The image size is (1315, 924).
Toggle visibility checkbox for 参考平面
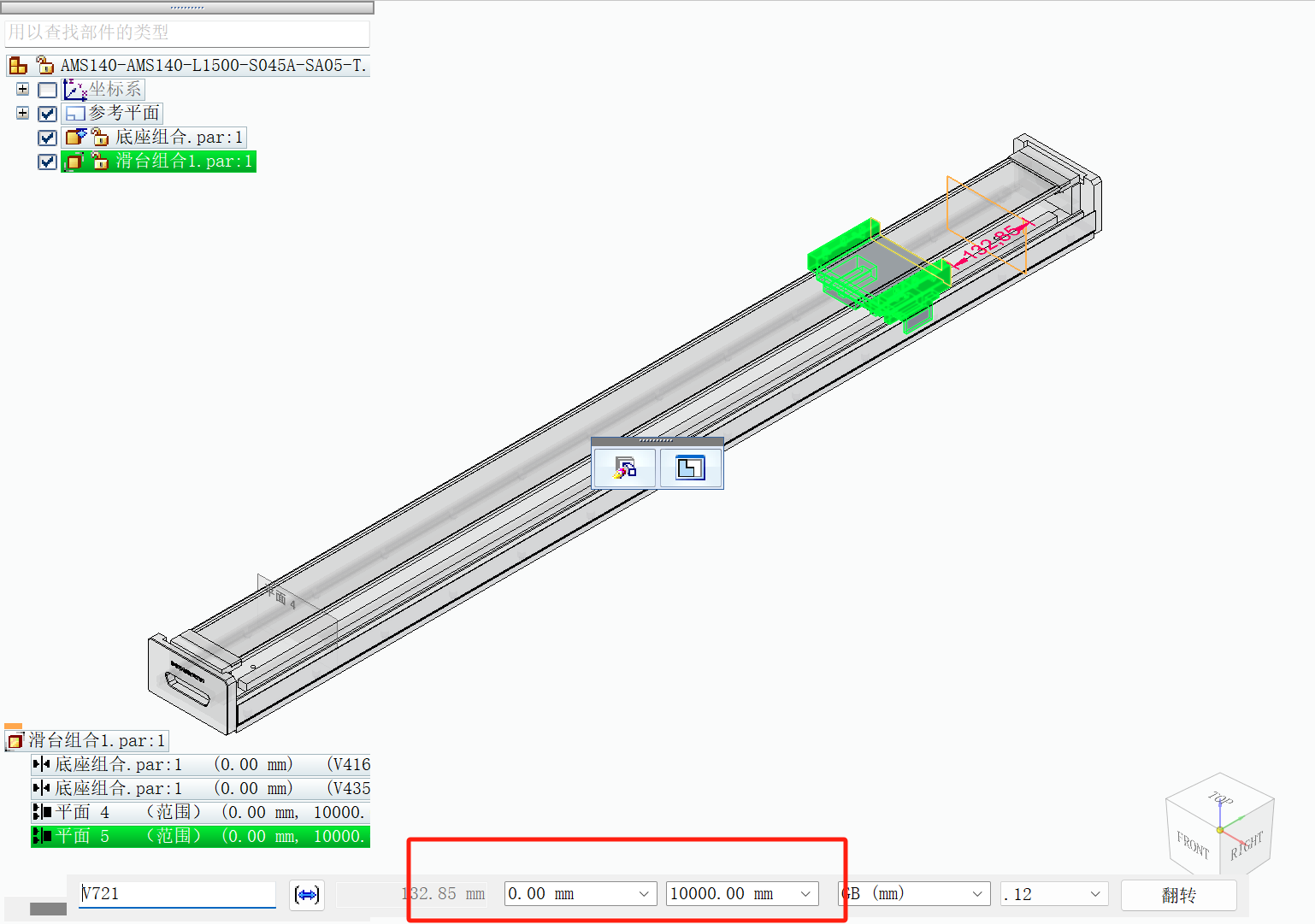[48, 114]
